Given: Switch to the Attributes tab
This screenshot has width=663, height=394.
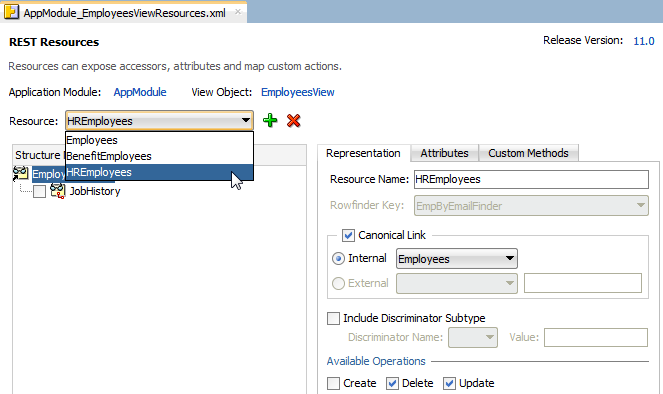Looking at the screenshot, I should (444, 153).
